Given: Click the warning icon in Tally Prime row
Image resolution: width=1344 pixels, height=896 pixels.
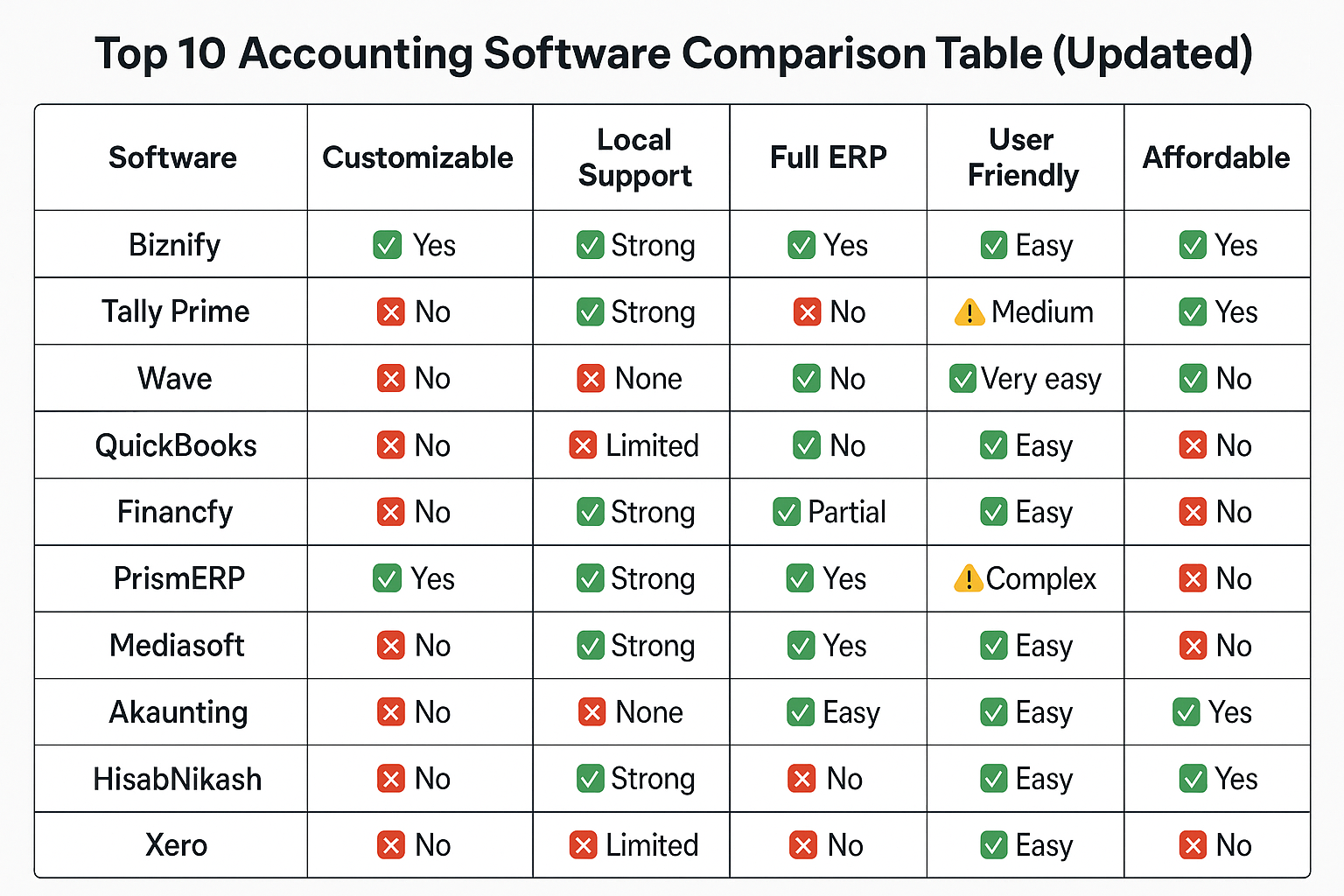Looking at the screenshot, I should 969,312.
